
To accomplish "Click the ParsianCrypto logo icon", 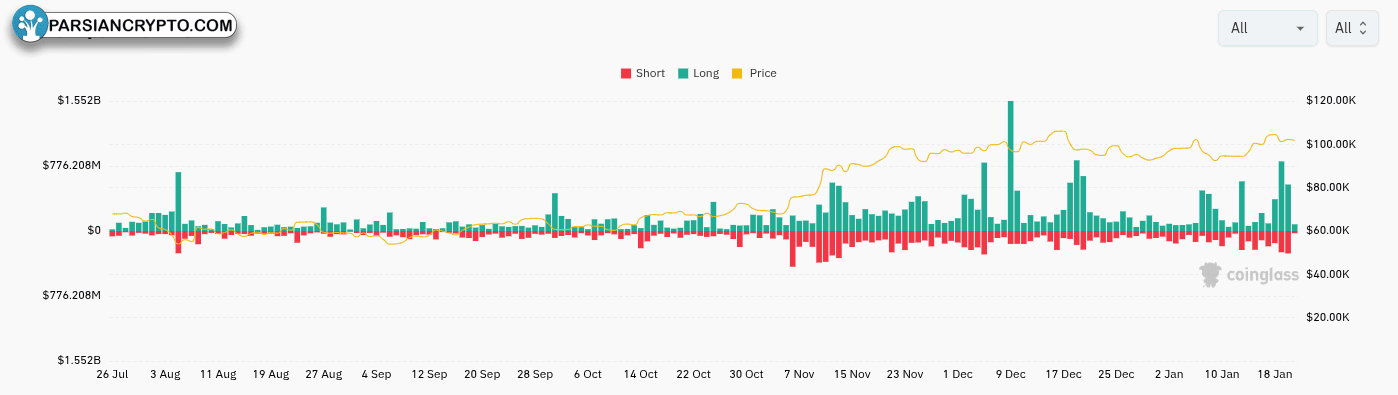I will point(32,26).
